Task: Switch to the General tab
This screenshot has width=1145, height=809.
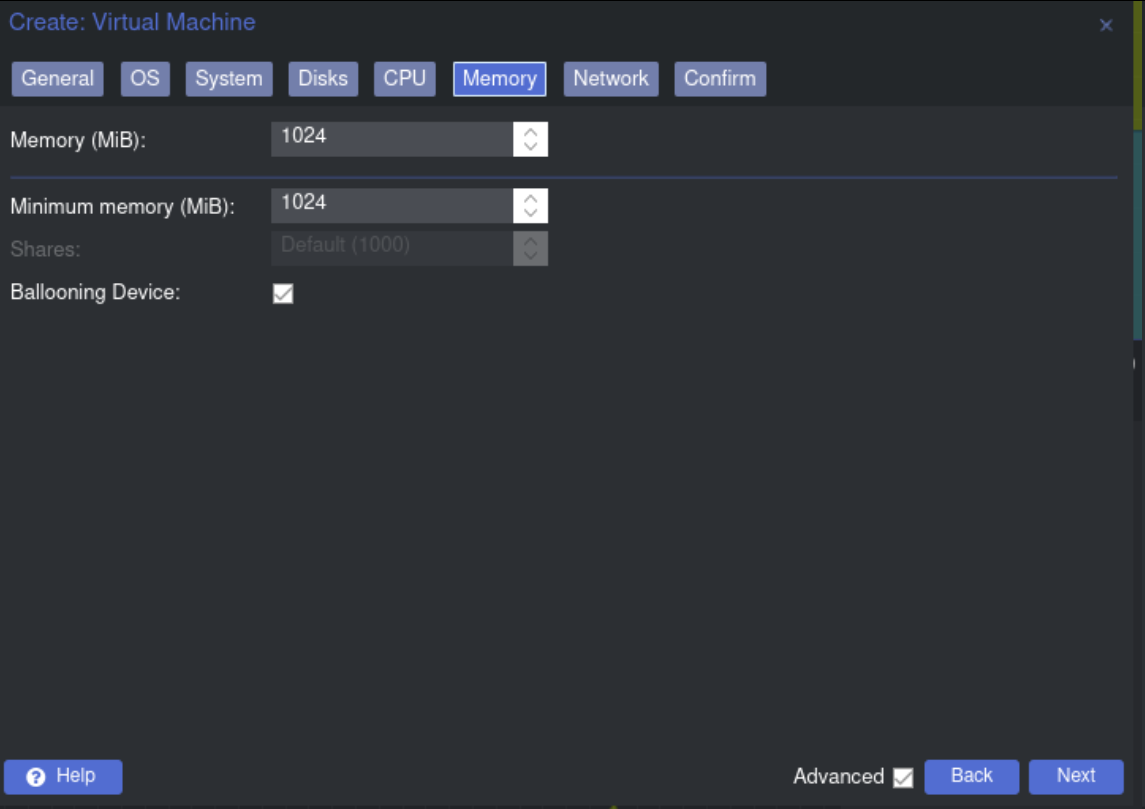Action: [58, 79]
